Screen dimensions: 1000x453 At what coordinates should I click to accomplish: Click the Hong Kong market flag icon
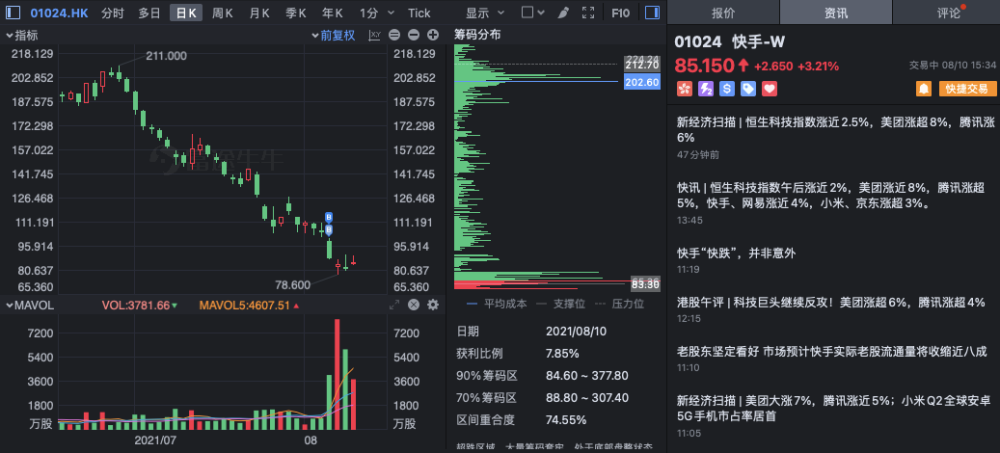coord(684,89)
